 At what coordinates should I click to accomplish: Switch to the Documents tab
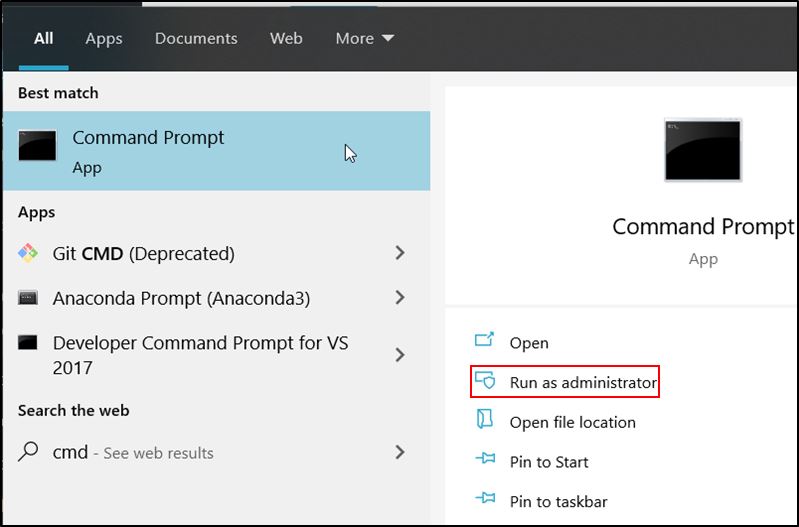[196, 38]
